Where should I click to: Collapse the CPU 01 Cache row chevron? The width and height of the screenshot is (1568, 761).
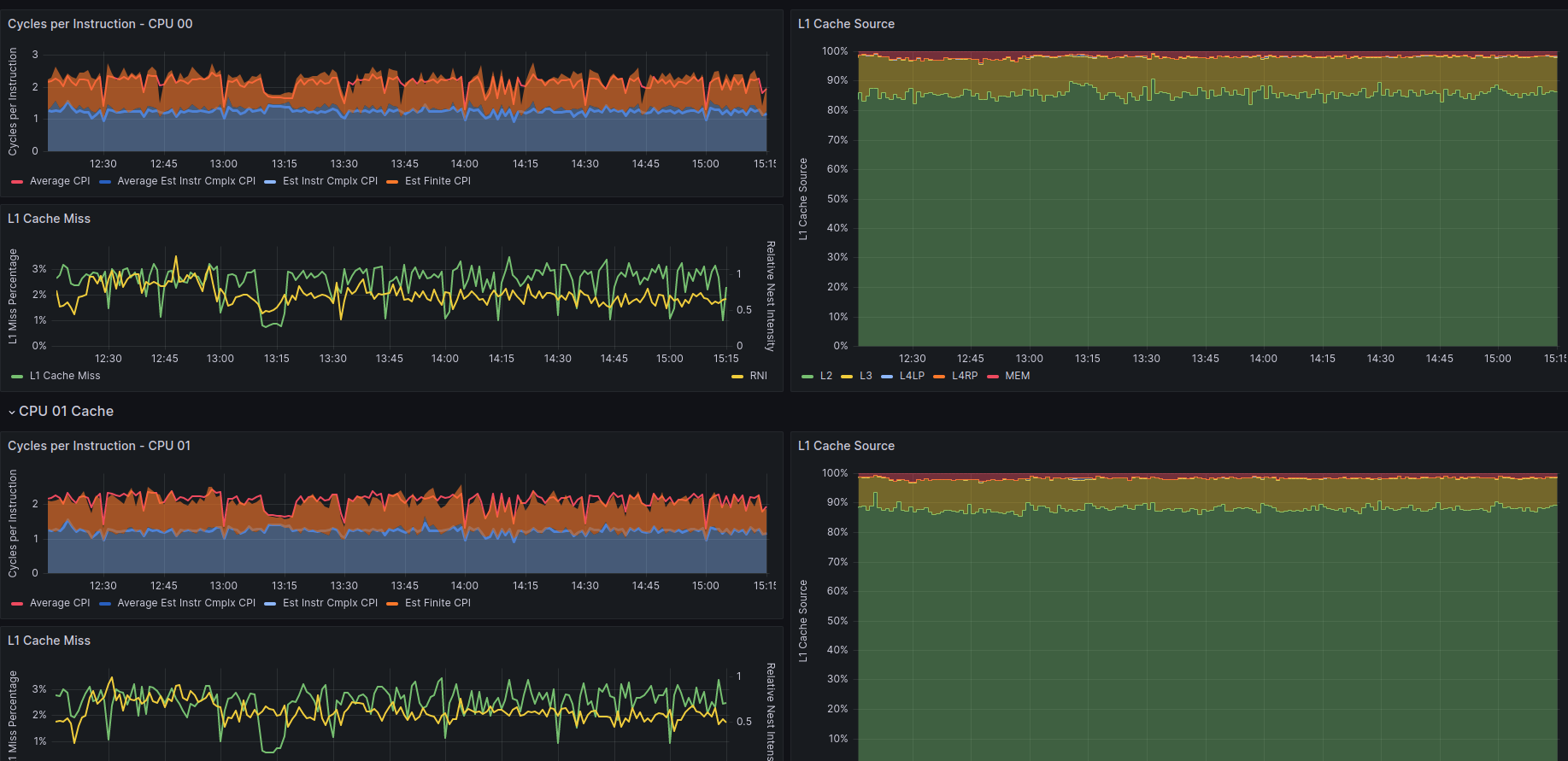(12, 412)
